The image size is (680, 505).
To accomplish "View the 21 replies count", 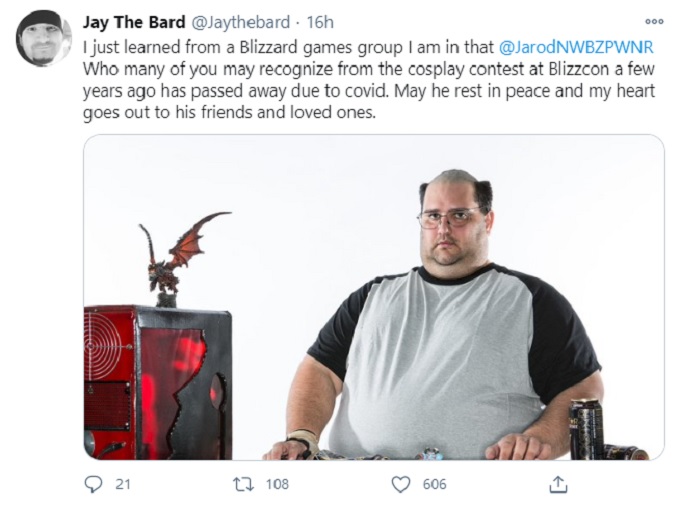I will point(123,484).
